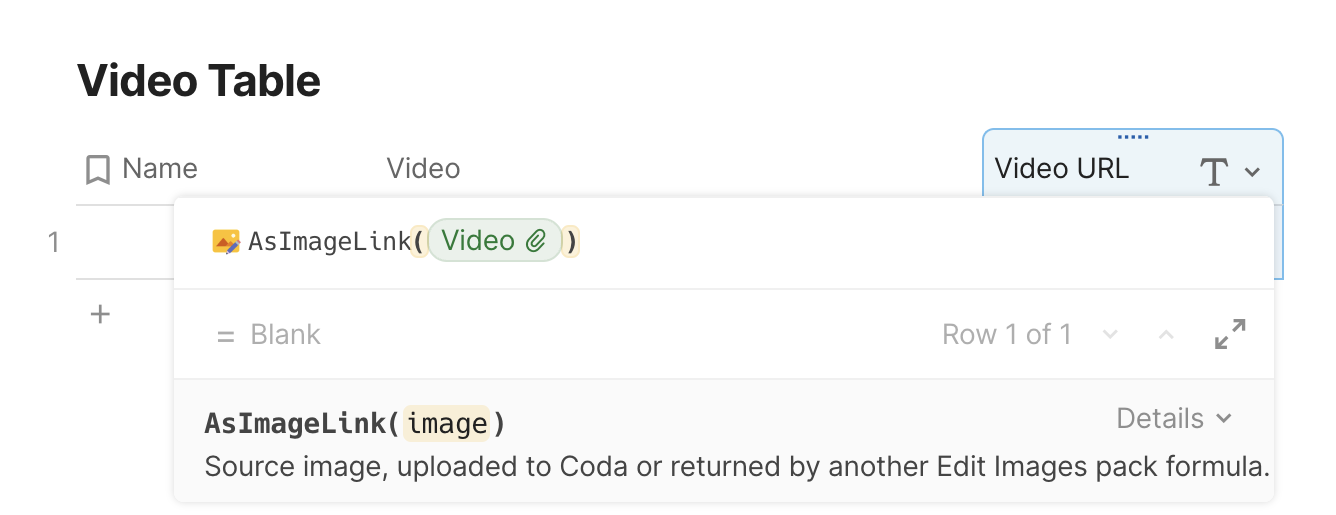Screen dimensions: 1336x515
Task: Click the highlighted image parameter
Action: pos(446,424)
